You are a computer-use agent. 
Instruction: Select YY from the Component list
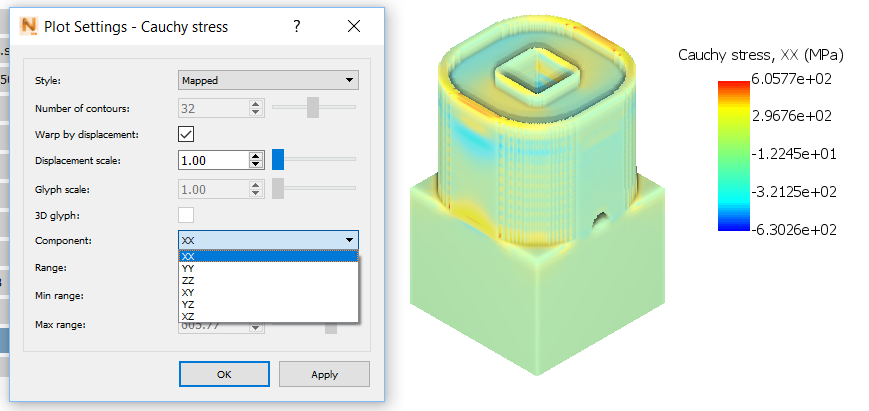(268, 268)
